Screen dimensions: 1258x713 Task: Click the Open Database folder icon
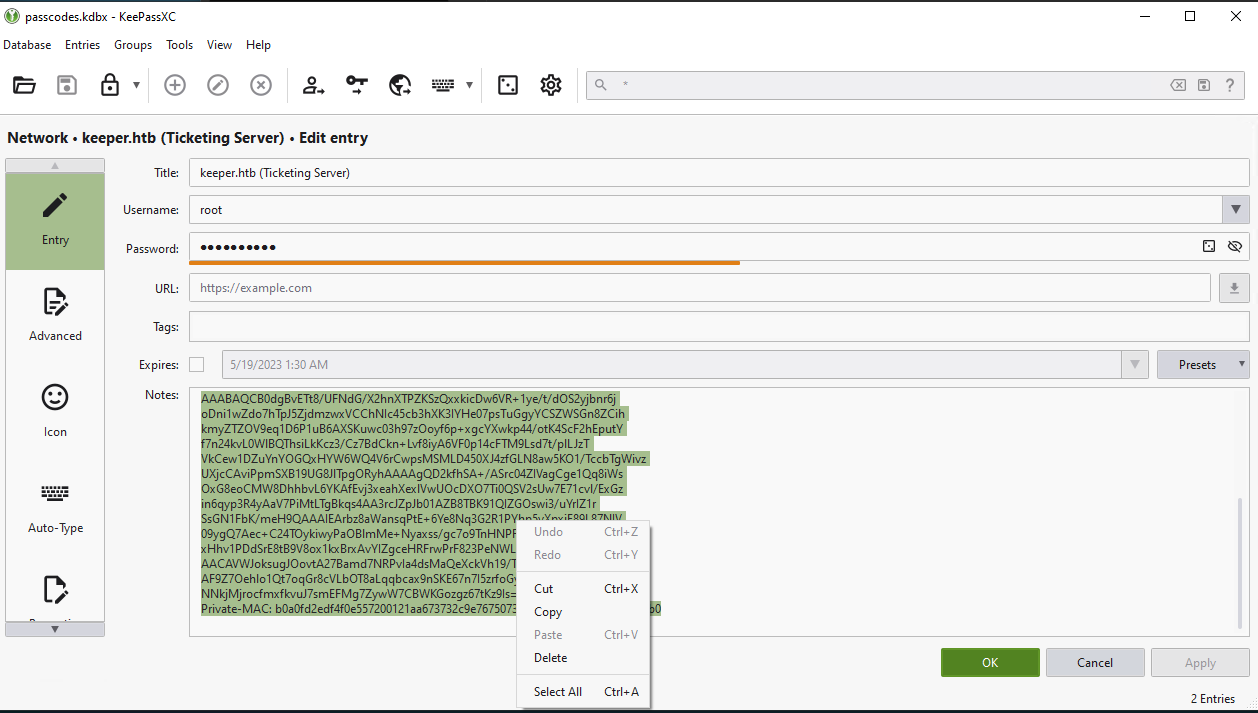pyautogui.click(x=24, y=85)
